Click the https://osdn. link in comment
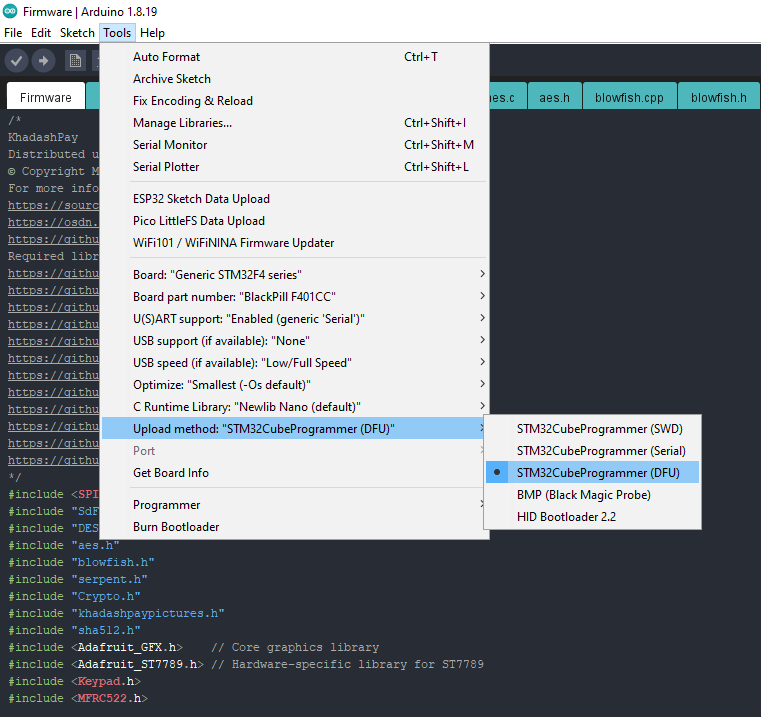The image size is (761, 717). click(53, 222)
